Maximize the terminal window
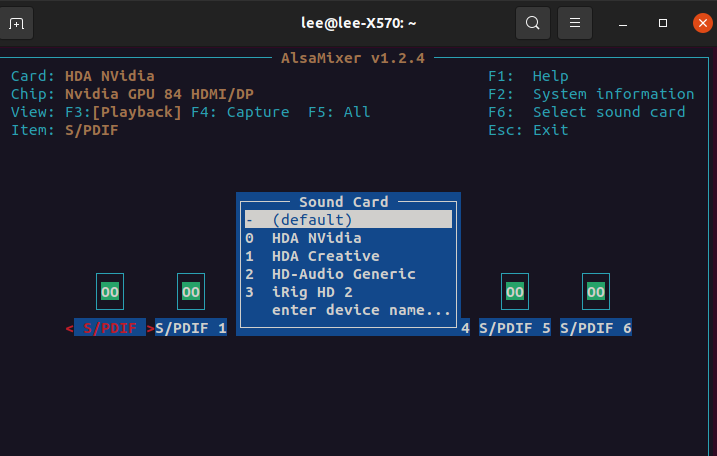Viewport: 717px width, 456px height. pos(663,23)
